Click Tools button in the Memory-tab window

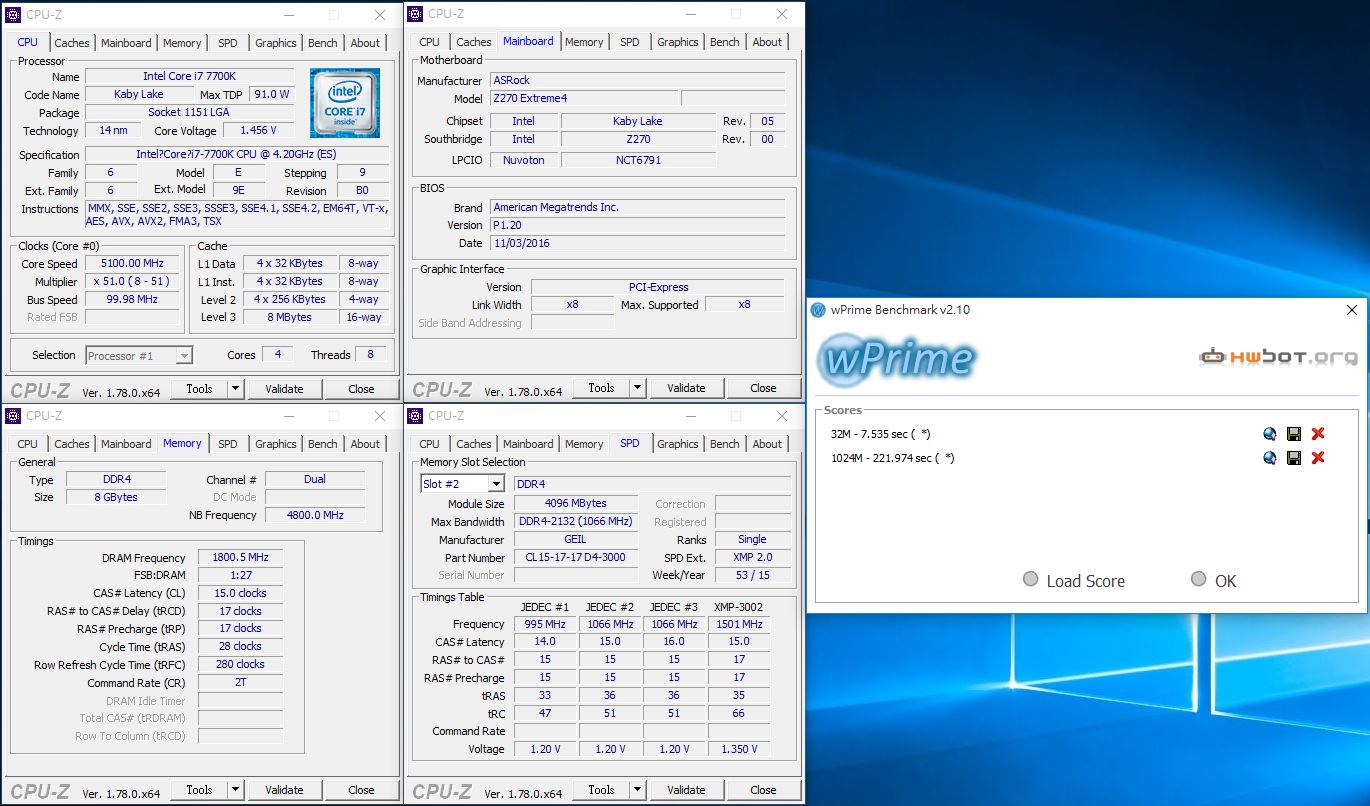[x=199, y=790]
